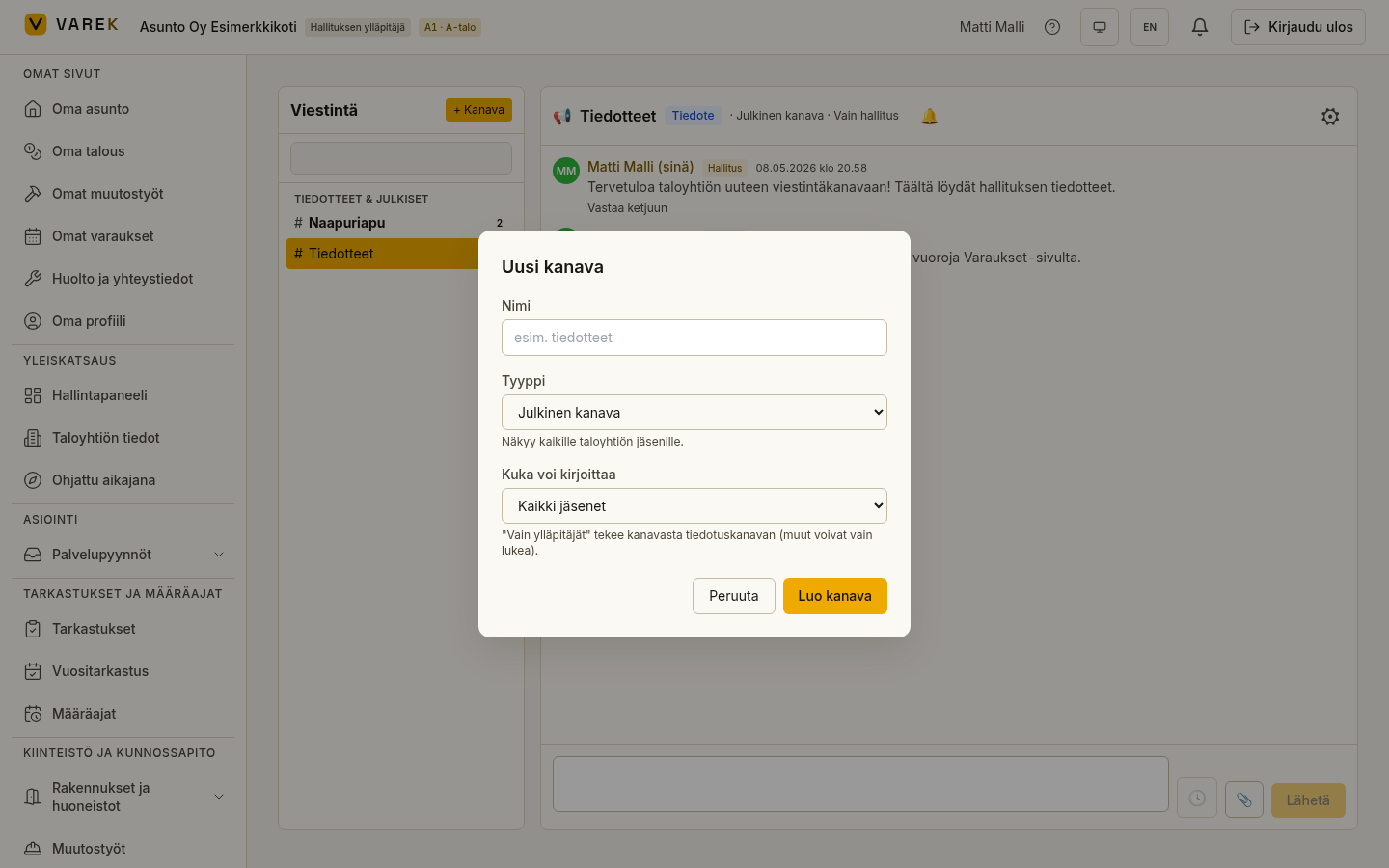Open help question mark icon
Screen dimensions: 1389x868
(1052, 27)
